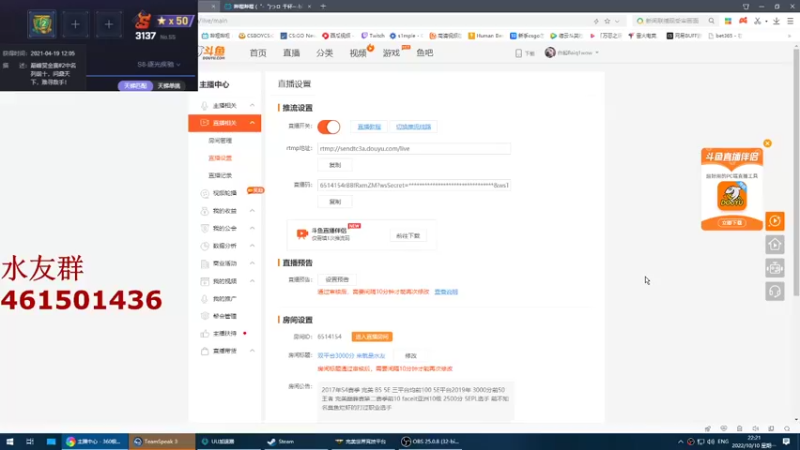Copy the rtmp address
This screenshot has height=450, width=800.
[x=335, y=165]
